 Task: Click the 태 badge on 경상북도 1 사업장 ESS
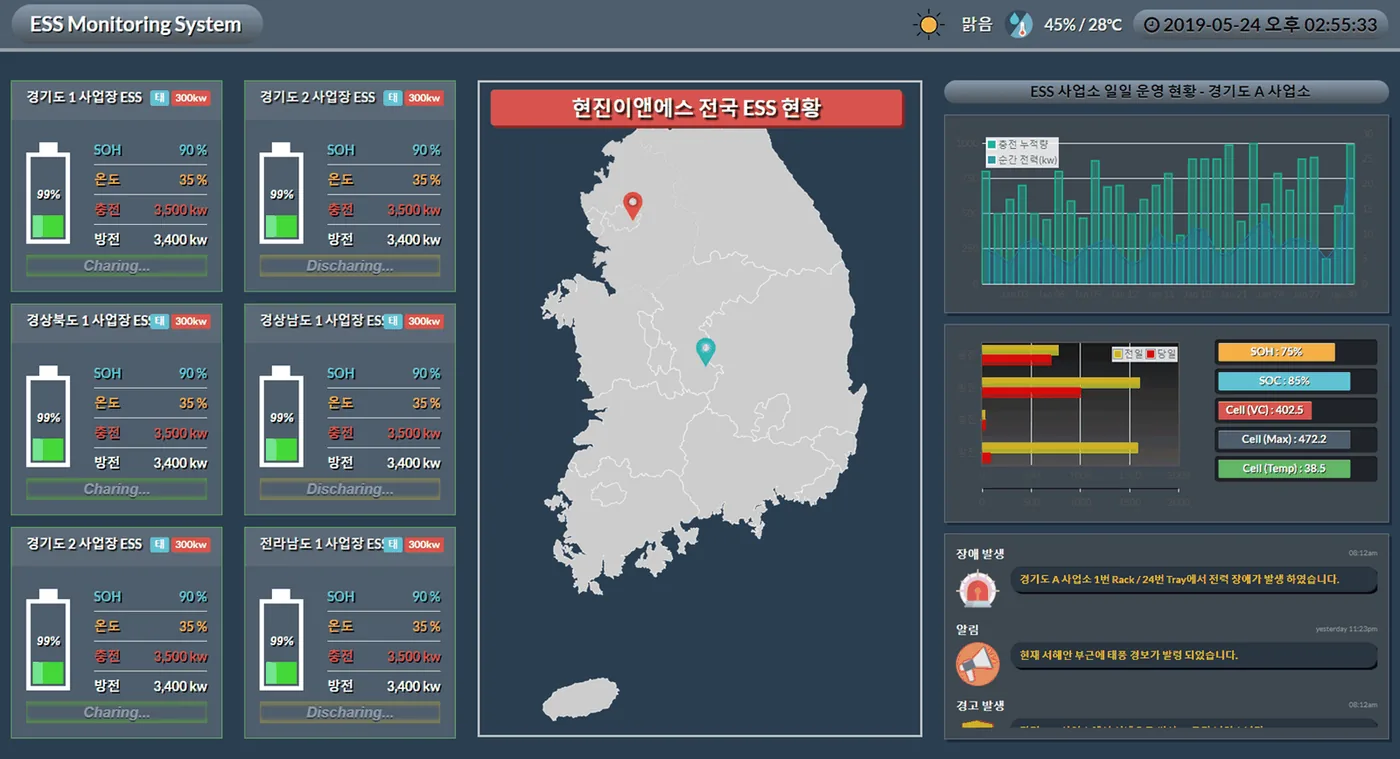click(x=159, y=321)
